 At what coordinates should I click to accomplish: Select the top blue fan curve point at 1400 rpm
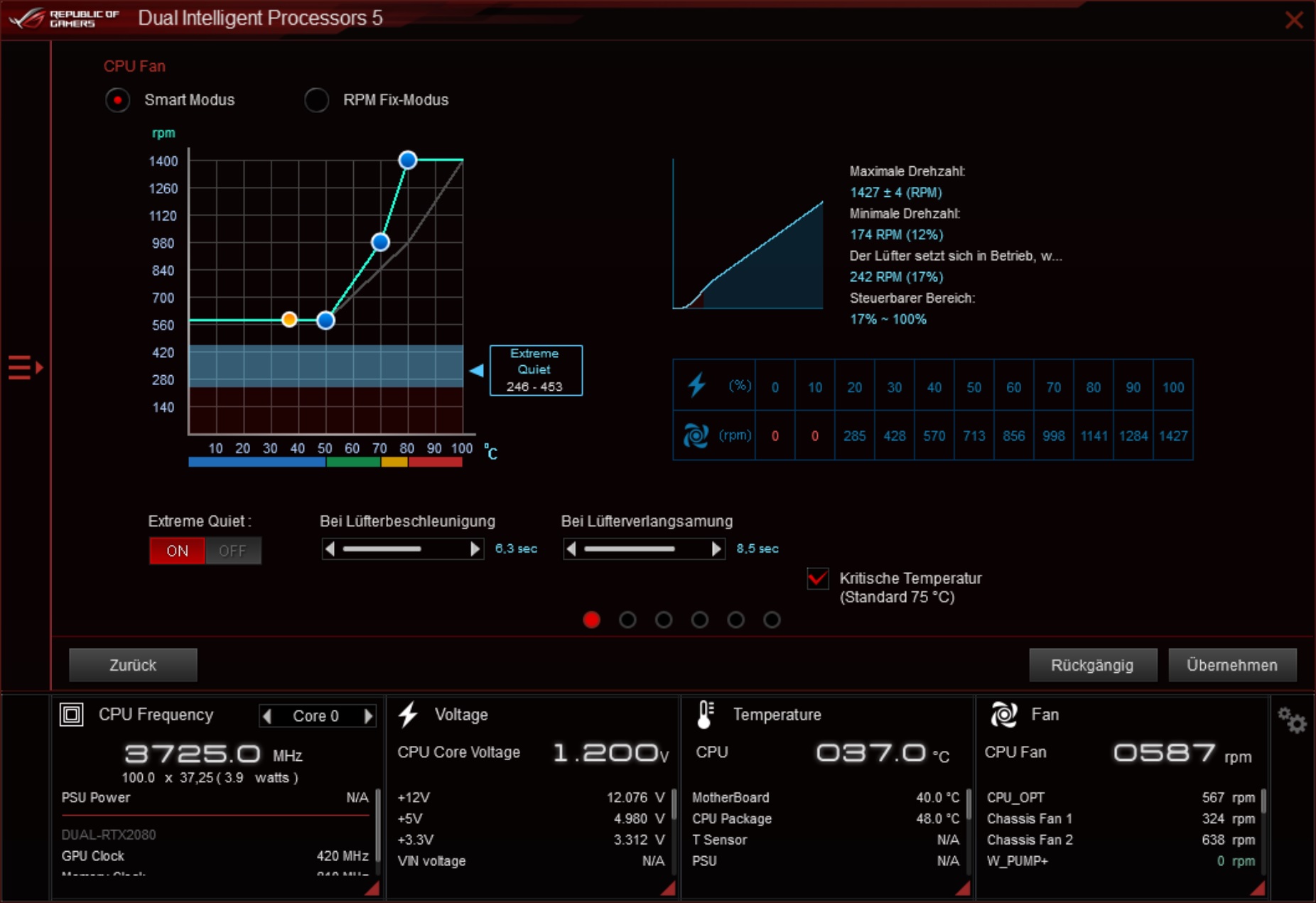(407, 160)
